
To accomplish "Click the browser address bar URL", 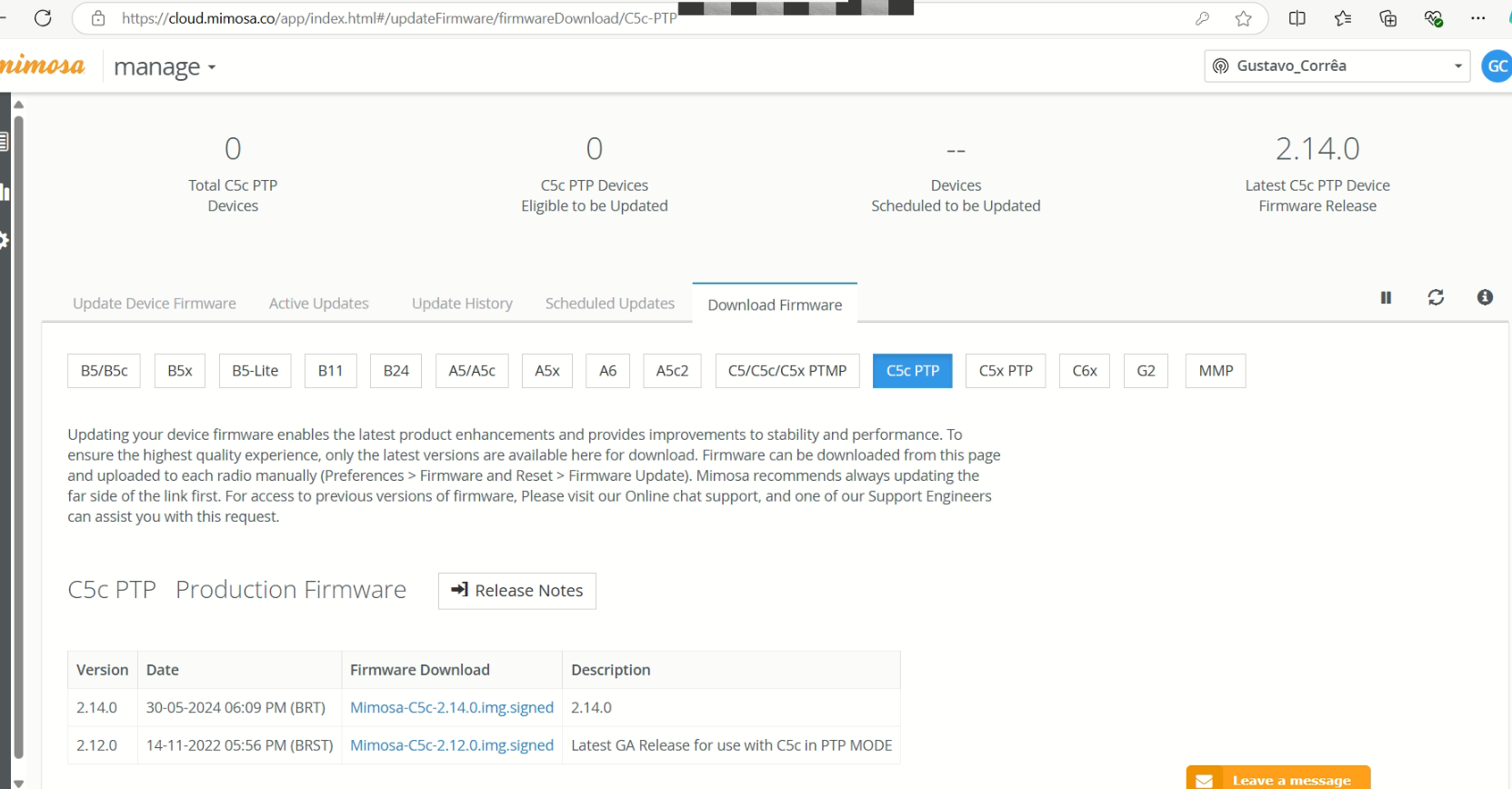I will 400,18.
